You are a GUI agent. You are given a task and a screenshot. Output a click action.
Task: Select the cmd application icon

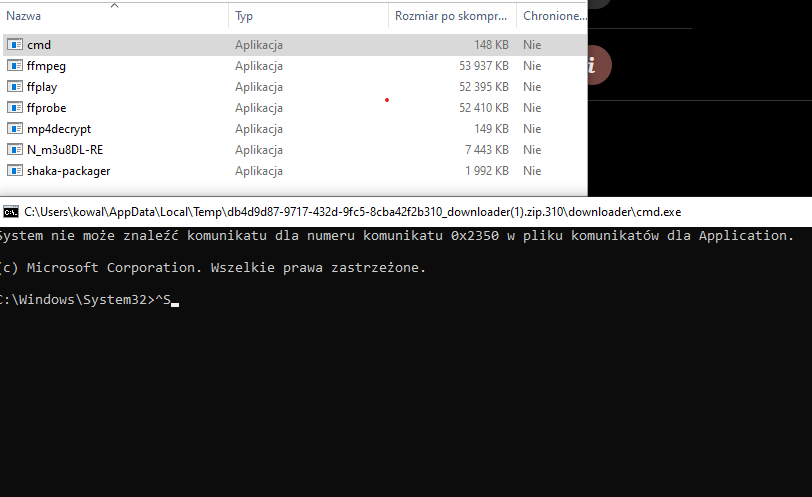tap(14, 45)
